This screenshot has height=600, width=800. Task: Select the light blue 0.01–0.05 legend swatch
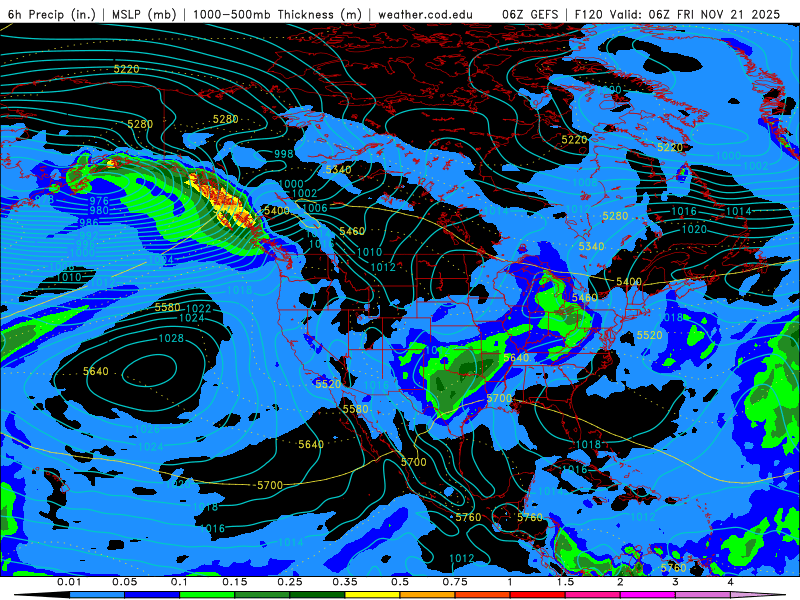(x=97, y=595)
